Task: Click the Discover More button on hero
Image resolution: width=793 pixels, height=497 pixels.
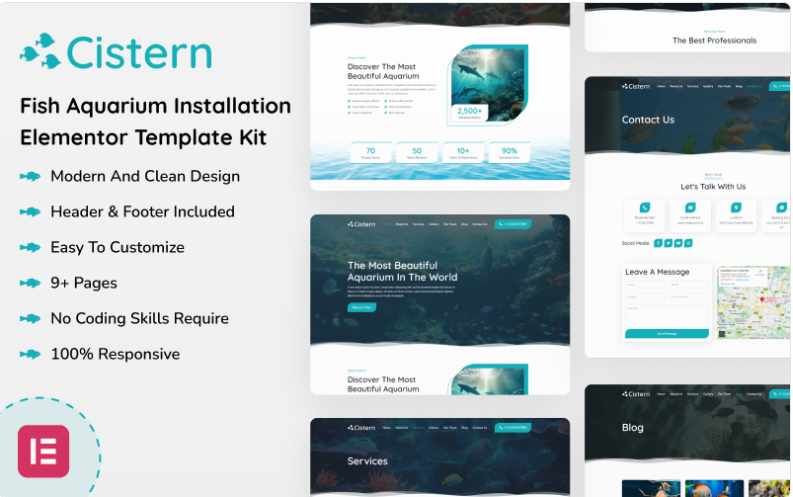Action: tap(362, 307)
